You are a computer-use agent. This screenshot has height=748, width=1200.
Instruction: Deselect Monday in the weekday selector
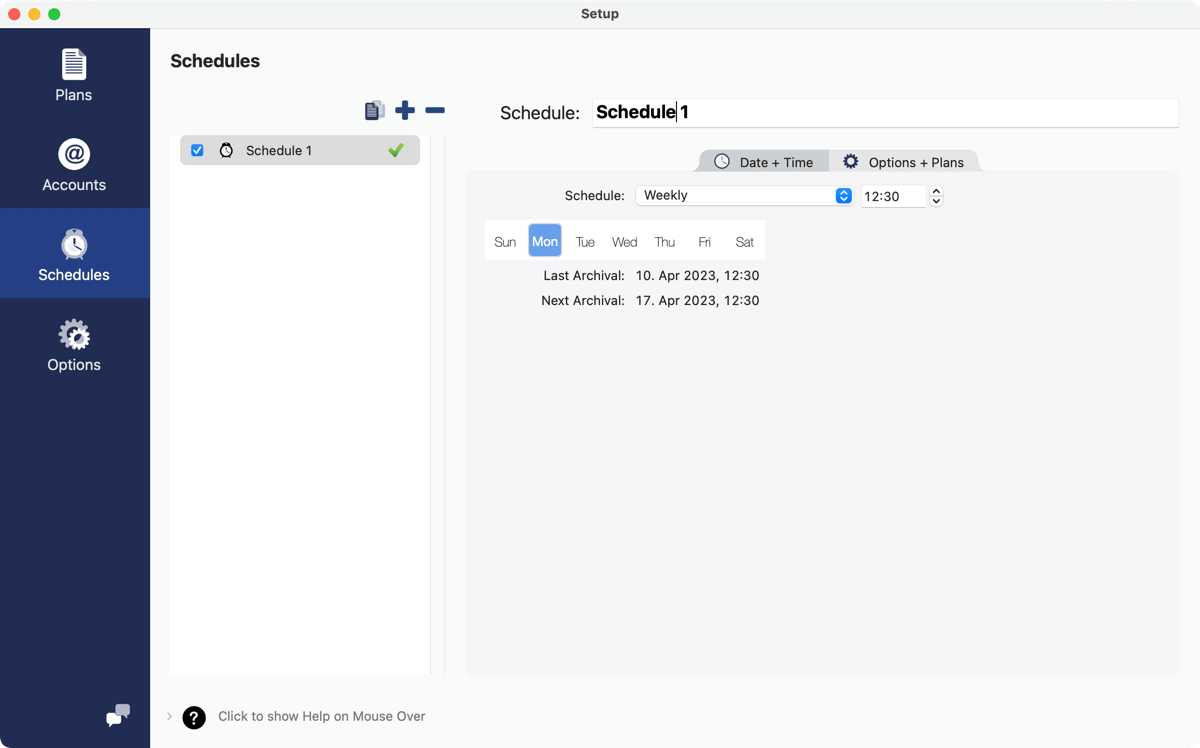point(545,241)
